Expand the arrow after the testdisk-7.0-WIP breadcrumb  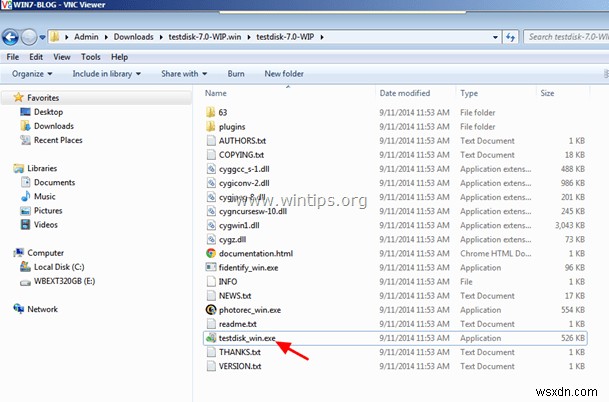coord(322,37)
